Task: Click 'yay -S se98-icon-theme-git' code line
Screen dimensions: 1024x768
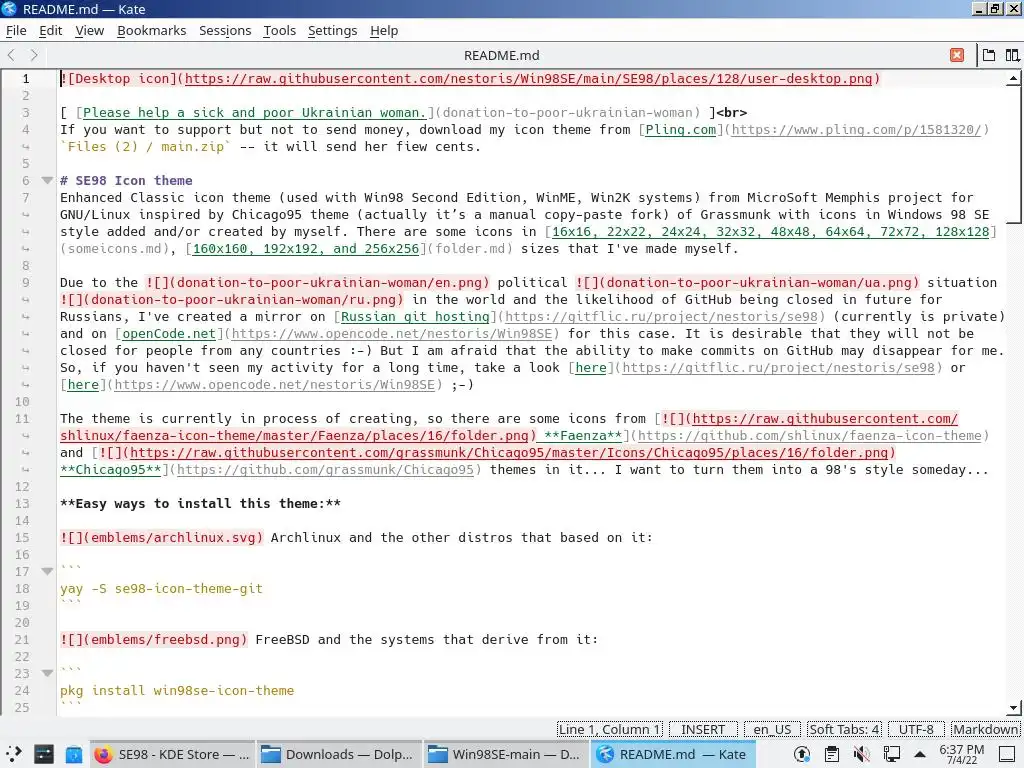Action: (x=161, y=588)
